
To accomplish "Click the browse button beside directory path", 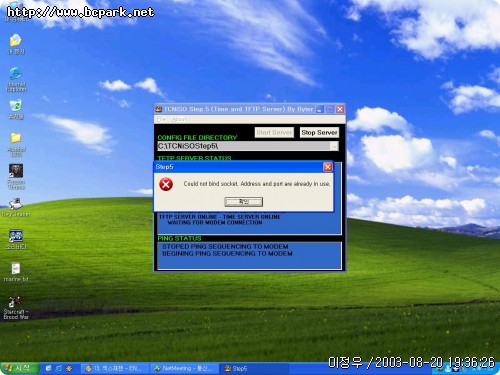I will coord(334,146).
